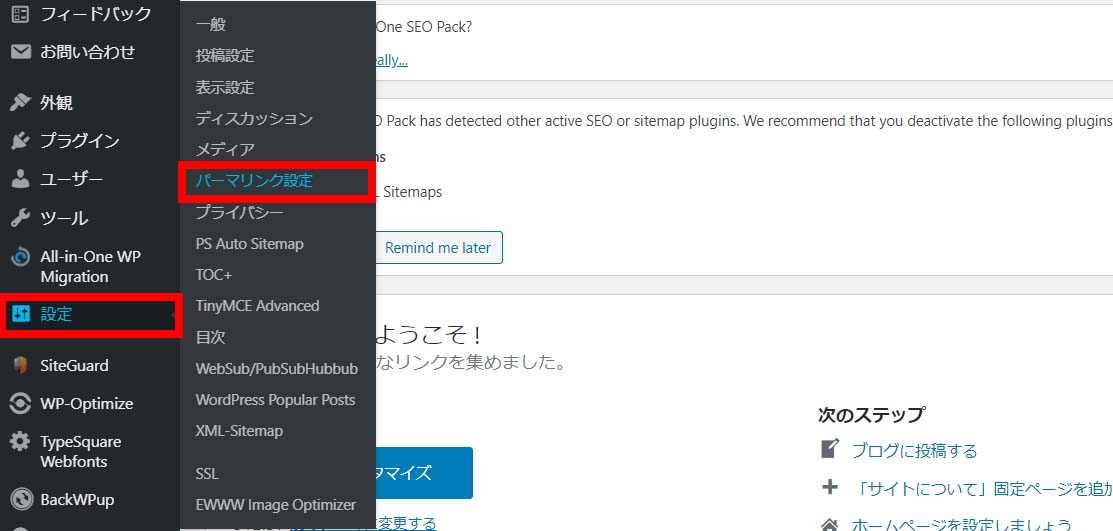Click the TypeSquare Webfonts gear icon
Screen dimensions: 1113x531
tap(20, 442)
